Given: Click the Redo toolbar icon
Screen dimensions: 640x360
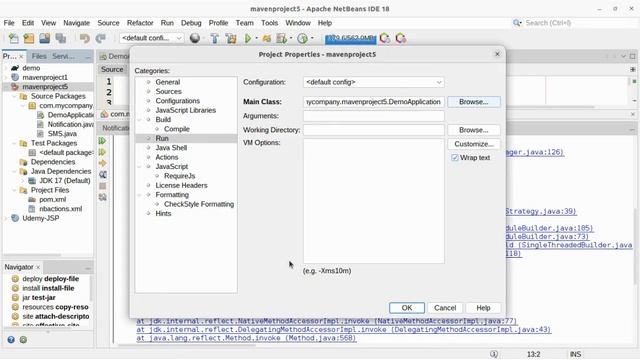Looking at the screenshot, I should (x=100, y=38).
